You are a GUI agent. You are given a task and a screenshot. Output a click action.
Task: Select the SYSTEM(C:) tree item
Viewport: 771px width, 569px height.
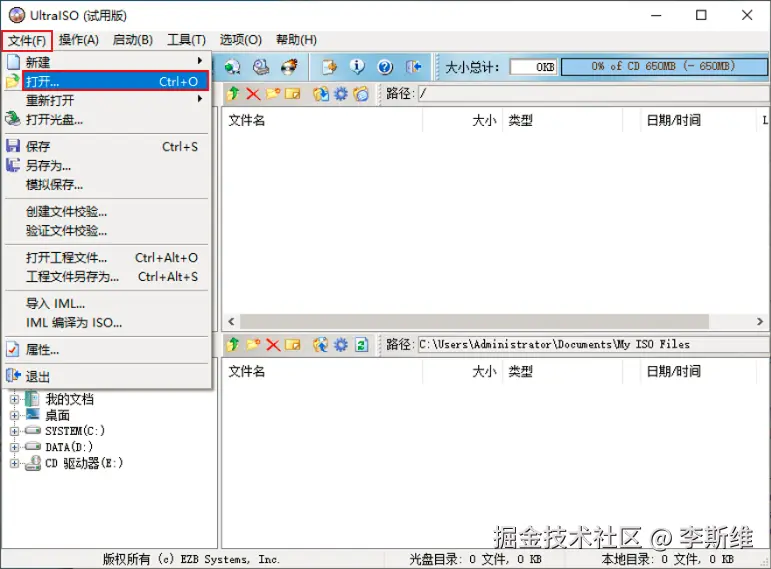click(x=75, y=431)
